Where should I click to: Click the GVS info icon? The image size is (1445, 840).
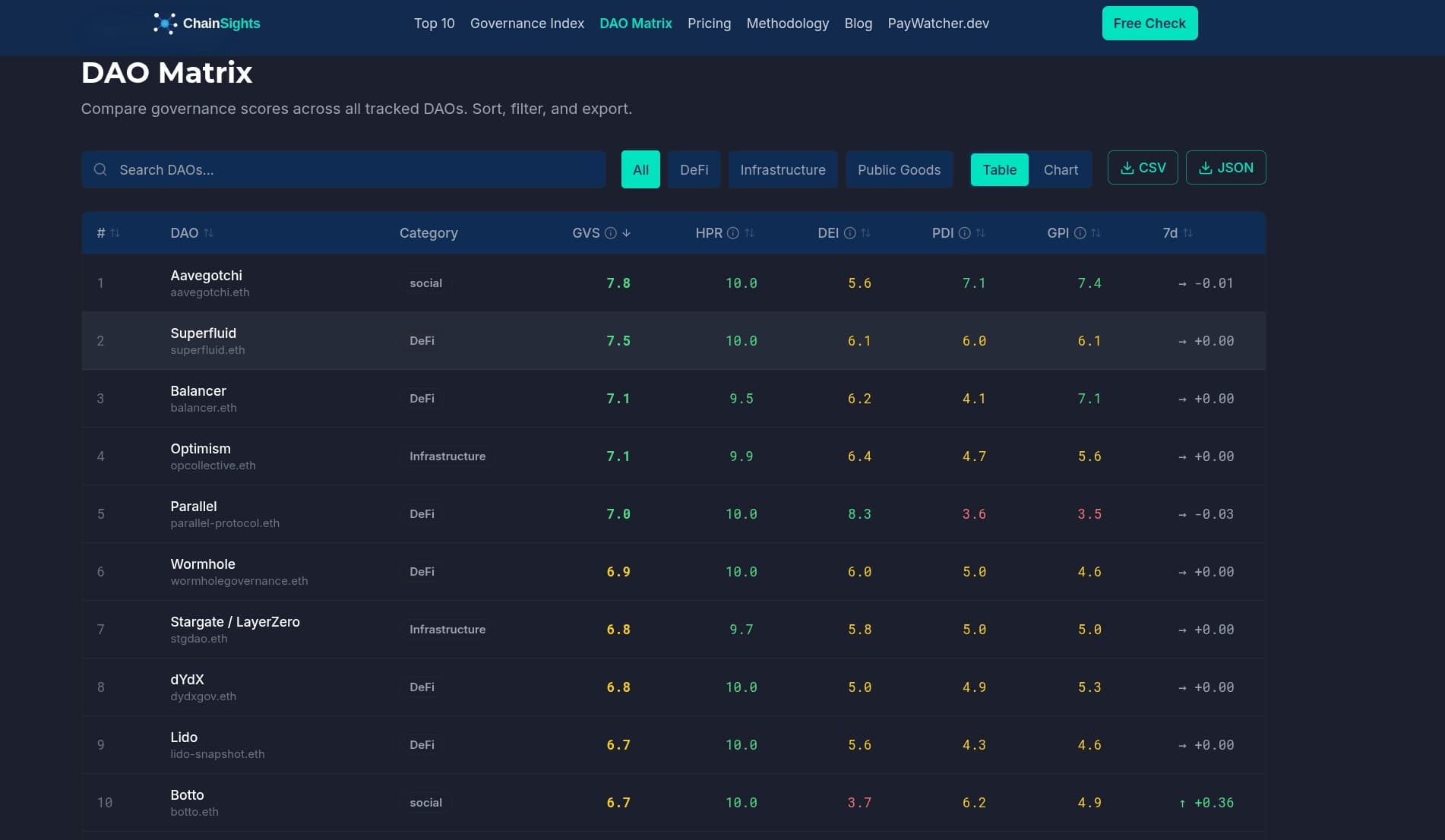610,233
